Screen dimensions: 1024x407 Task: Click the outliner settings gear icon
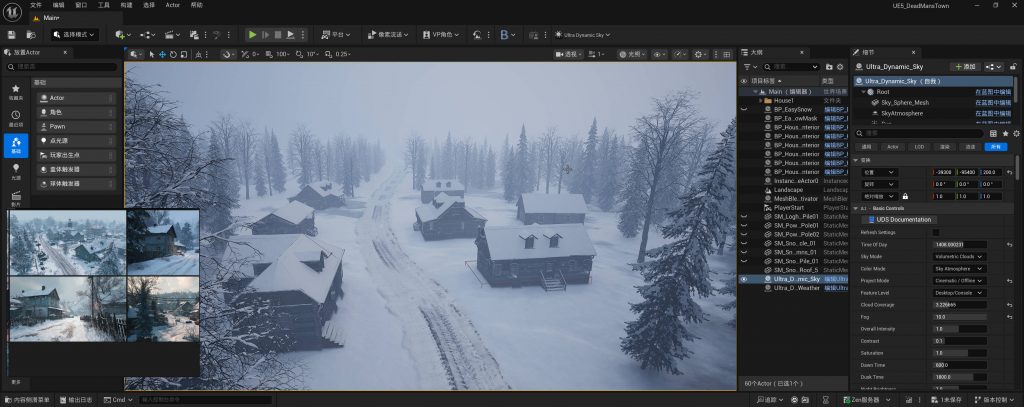tap(840, 67)
